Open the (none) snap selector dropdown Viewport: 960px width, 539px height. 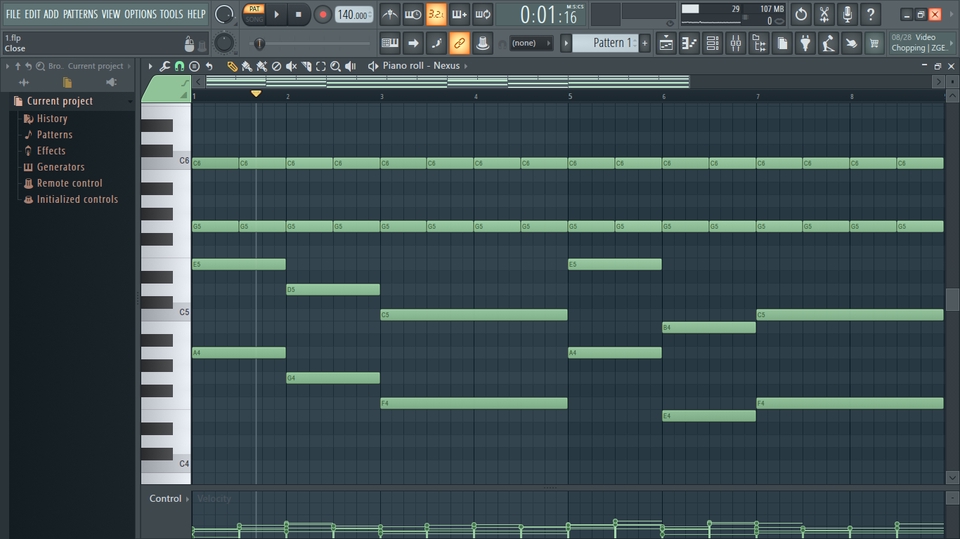pyautogui.click(x=531, y=43)
